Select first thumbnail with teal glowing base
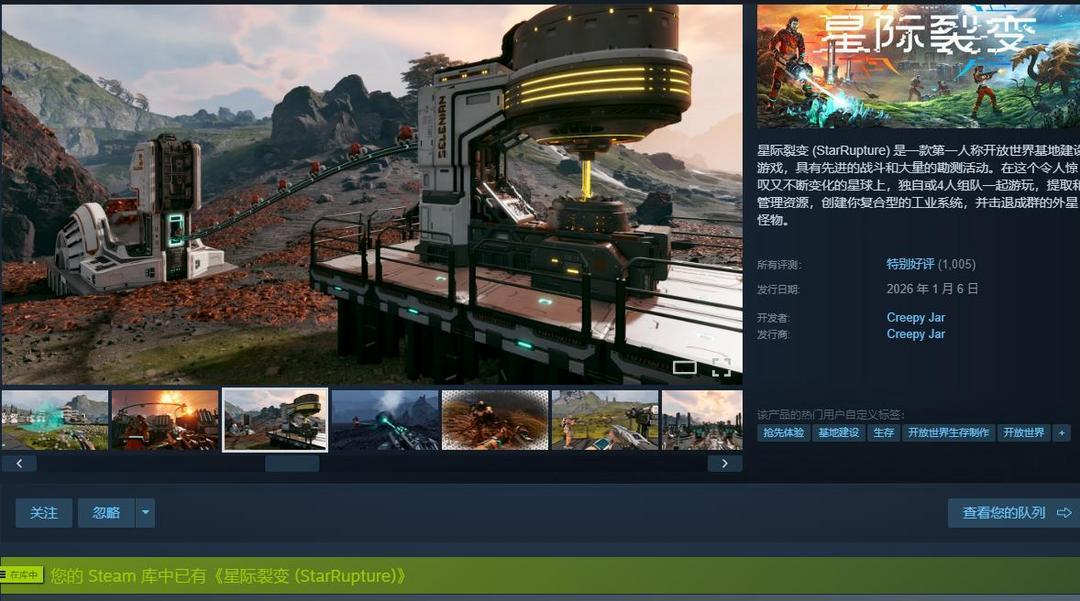 click(x=55, y=420)
